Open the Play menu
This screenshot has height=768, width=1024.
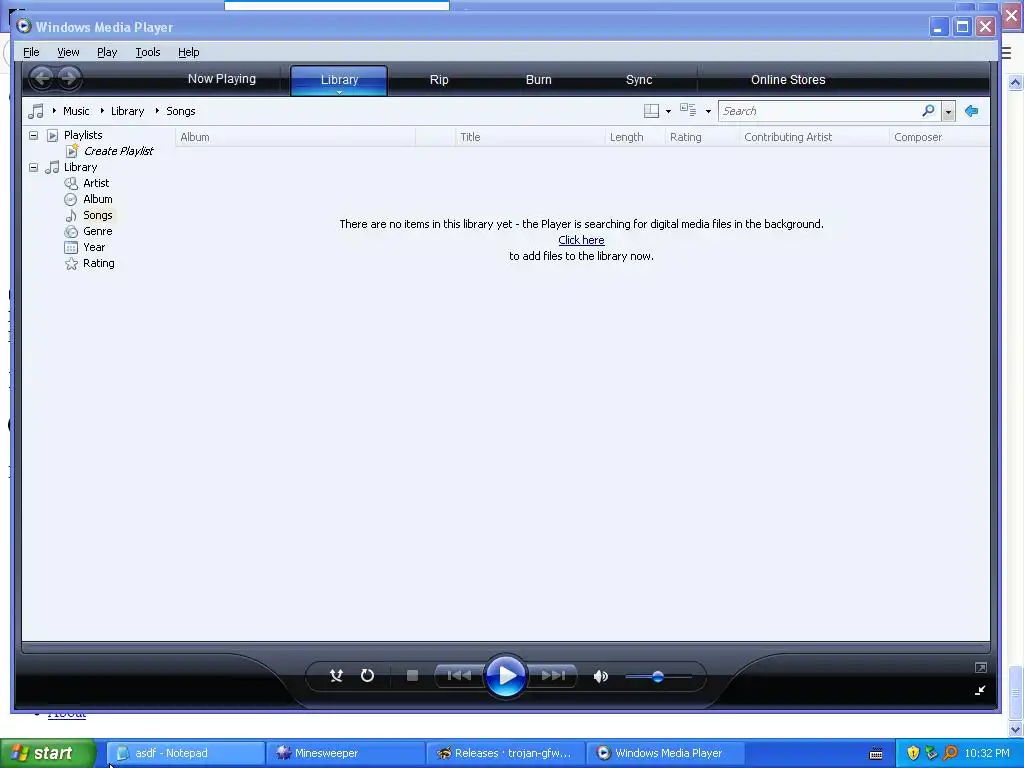pos(107,52)
